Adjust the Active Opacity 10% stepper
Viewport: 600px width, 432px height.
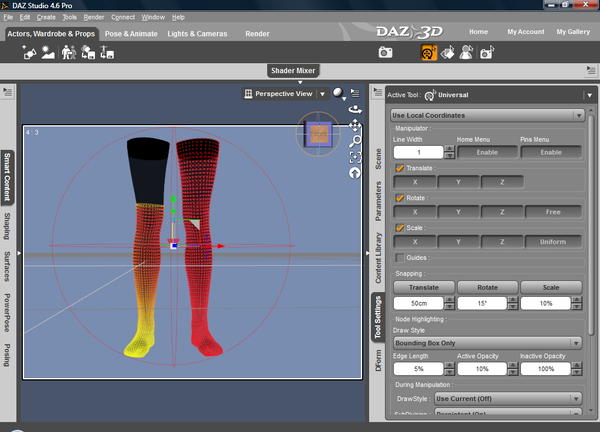click(513, 369)
